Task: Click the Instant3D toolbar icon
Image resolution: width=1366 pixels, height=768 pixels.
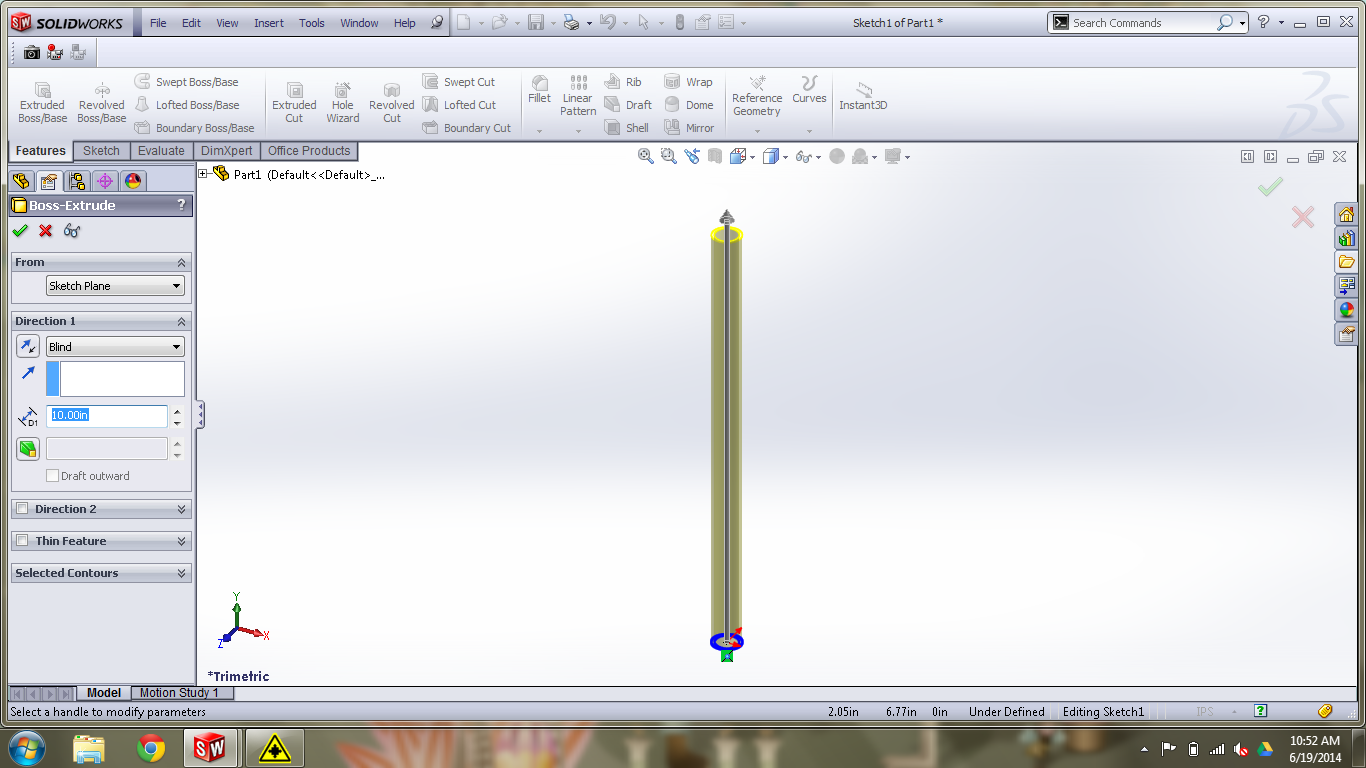Action: click(862, 100)
